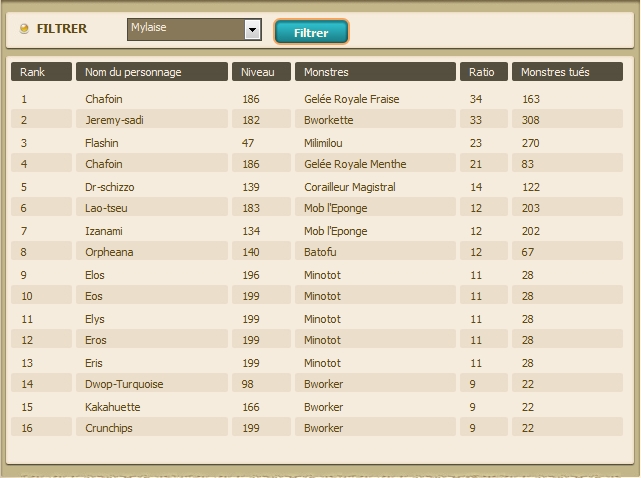Viewport: 641px width, 478px height.
Task: Click level value 47
Action: 248,143
